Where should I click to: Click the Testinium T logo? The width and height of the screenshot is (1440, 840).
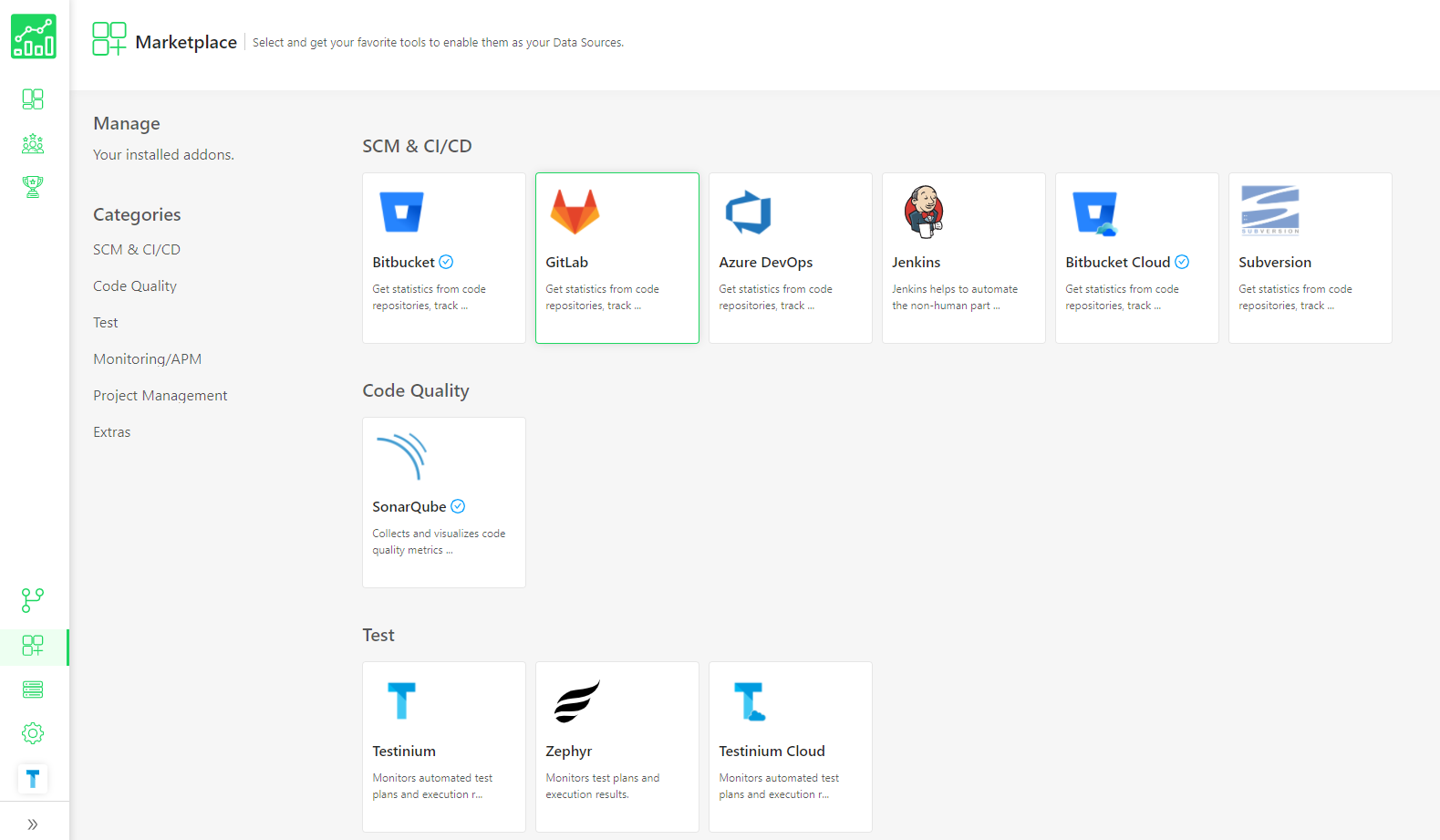click(x=402, y=700)
